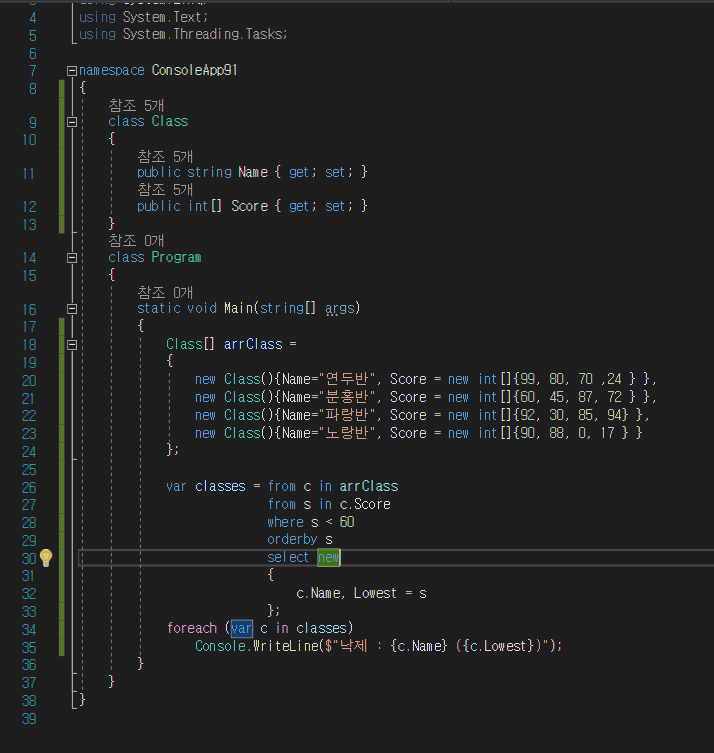Collapse the class Program block
Image resolution: width=714 pixels, height=753 pixels.
click(72, 258)
